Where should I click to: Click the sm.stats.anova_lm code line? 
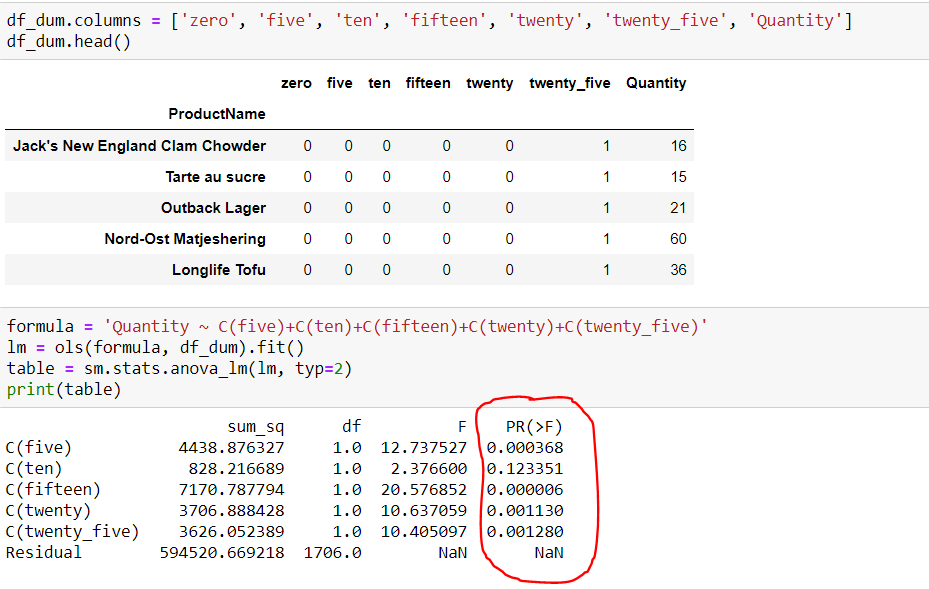(179, 369)
